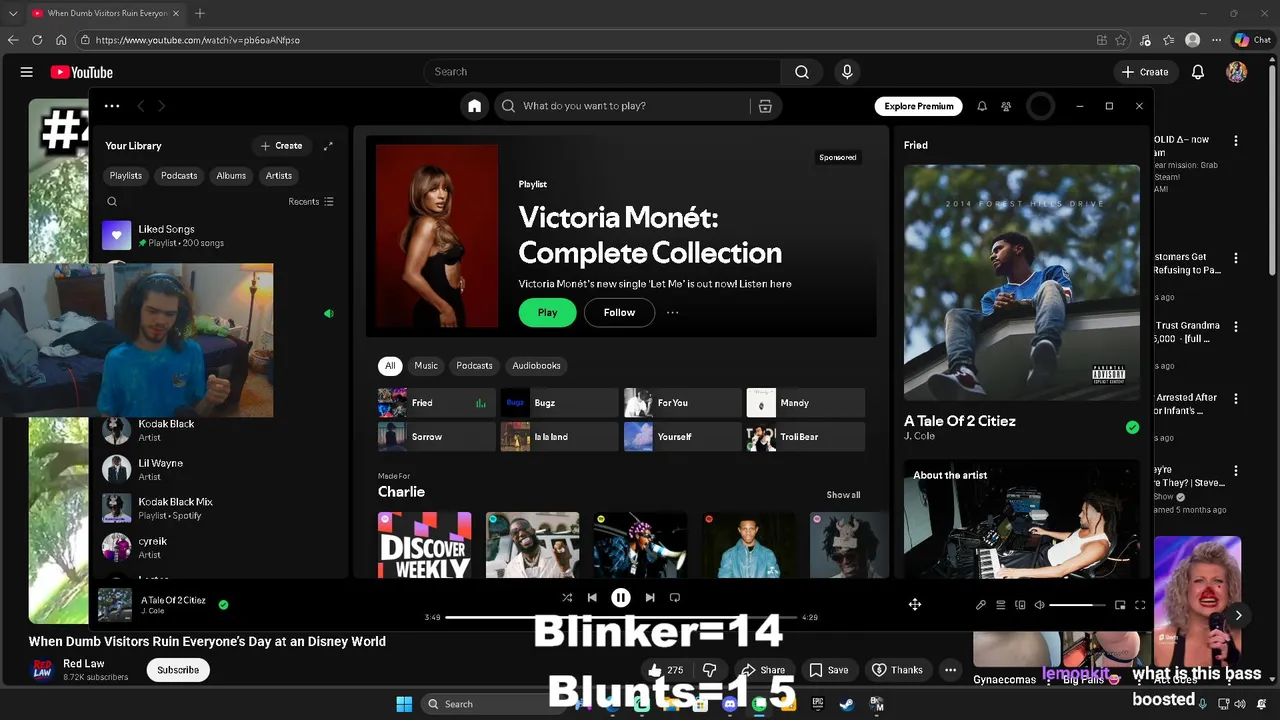Image resolution: width=1280 pixels, height=720 pixels.
Task: Dislike the YouTube video
Action: pyautogui.click(x=710, y=670)
